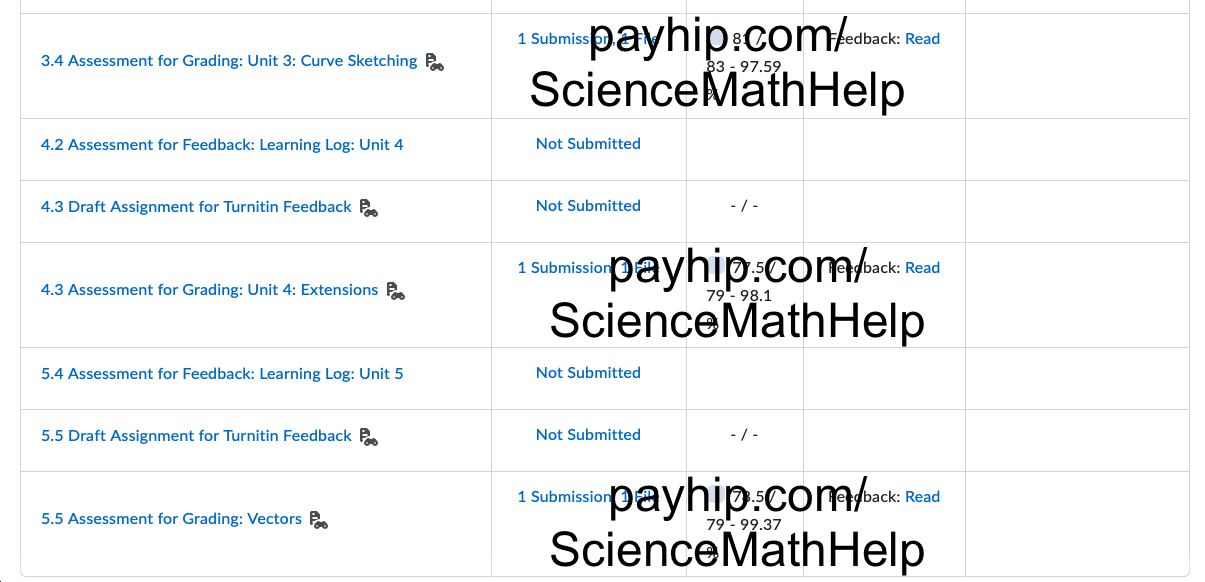Click the Turnitin icon beside 3.4 Curve Sketching

(434, 62)
